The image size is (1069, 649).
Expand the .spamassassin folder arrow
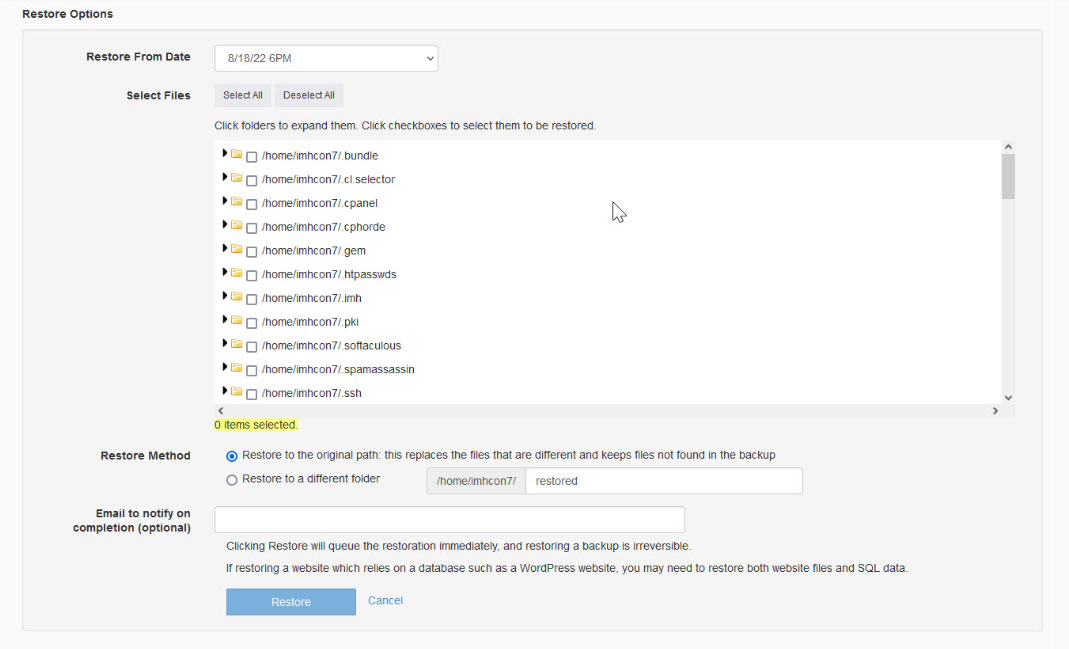pyautogui.click(x=224, y=367)
